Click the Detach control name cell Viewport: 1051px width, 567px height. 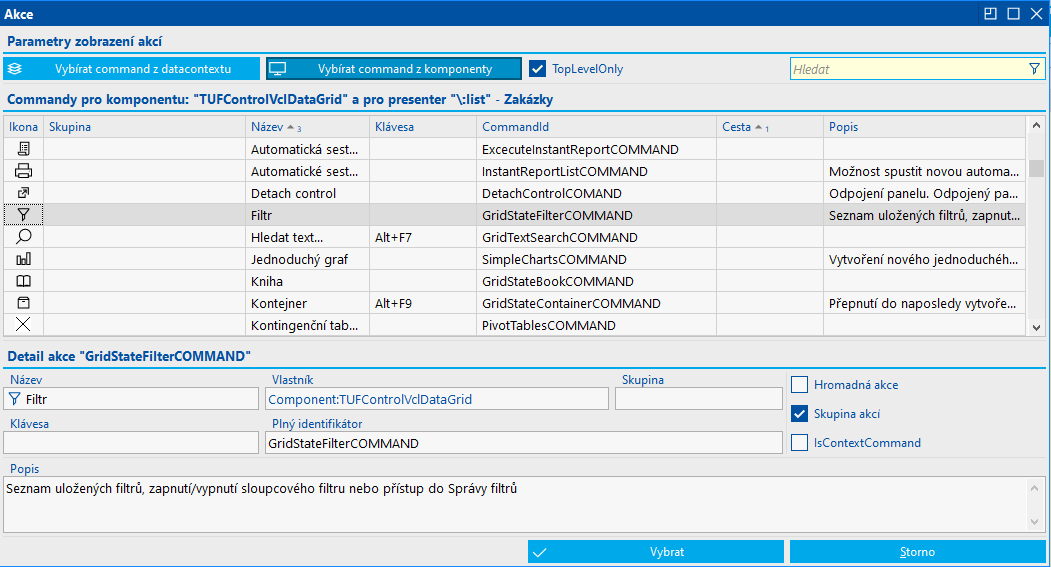pos(308,193)
